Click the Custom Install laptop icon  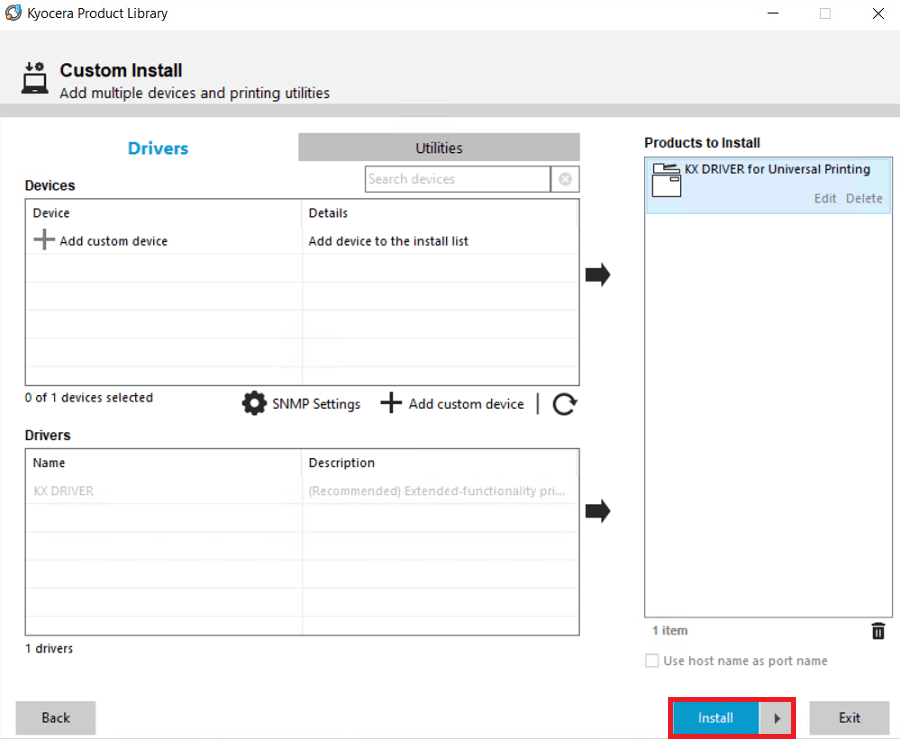coord(35,78)
